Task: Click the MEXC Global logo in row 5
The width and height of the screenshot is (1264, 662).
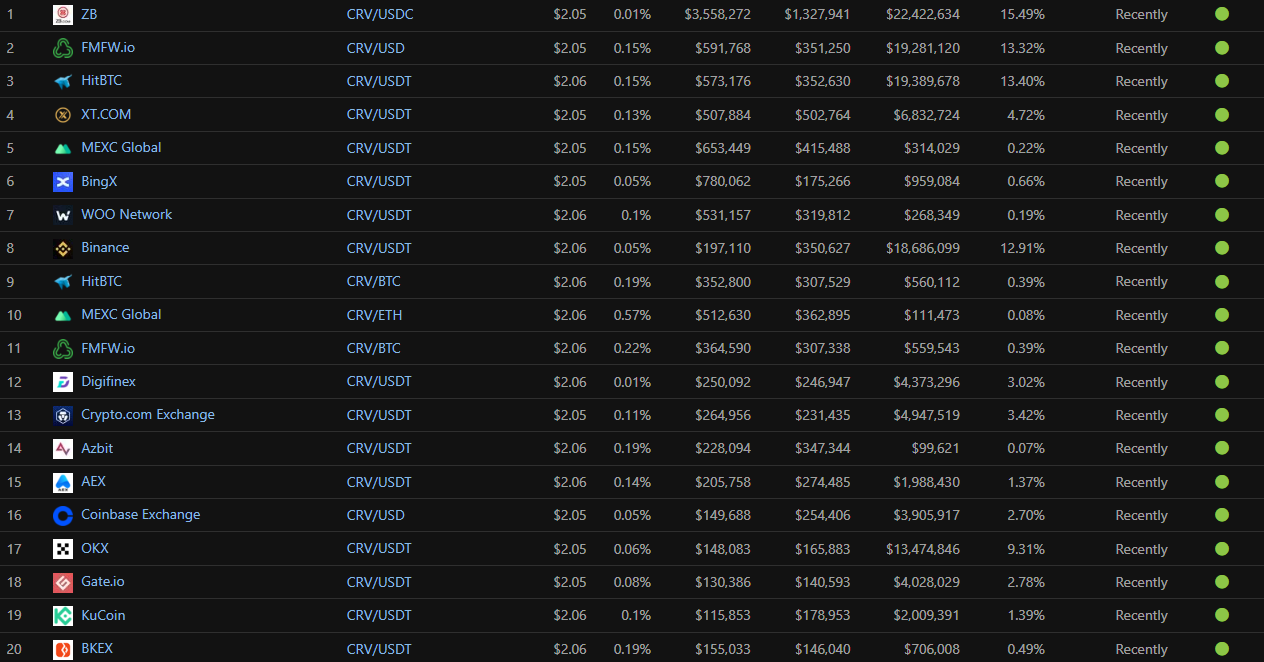Action: coord(63,148)
